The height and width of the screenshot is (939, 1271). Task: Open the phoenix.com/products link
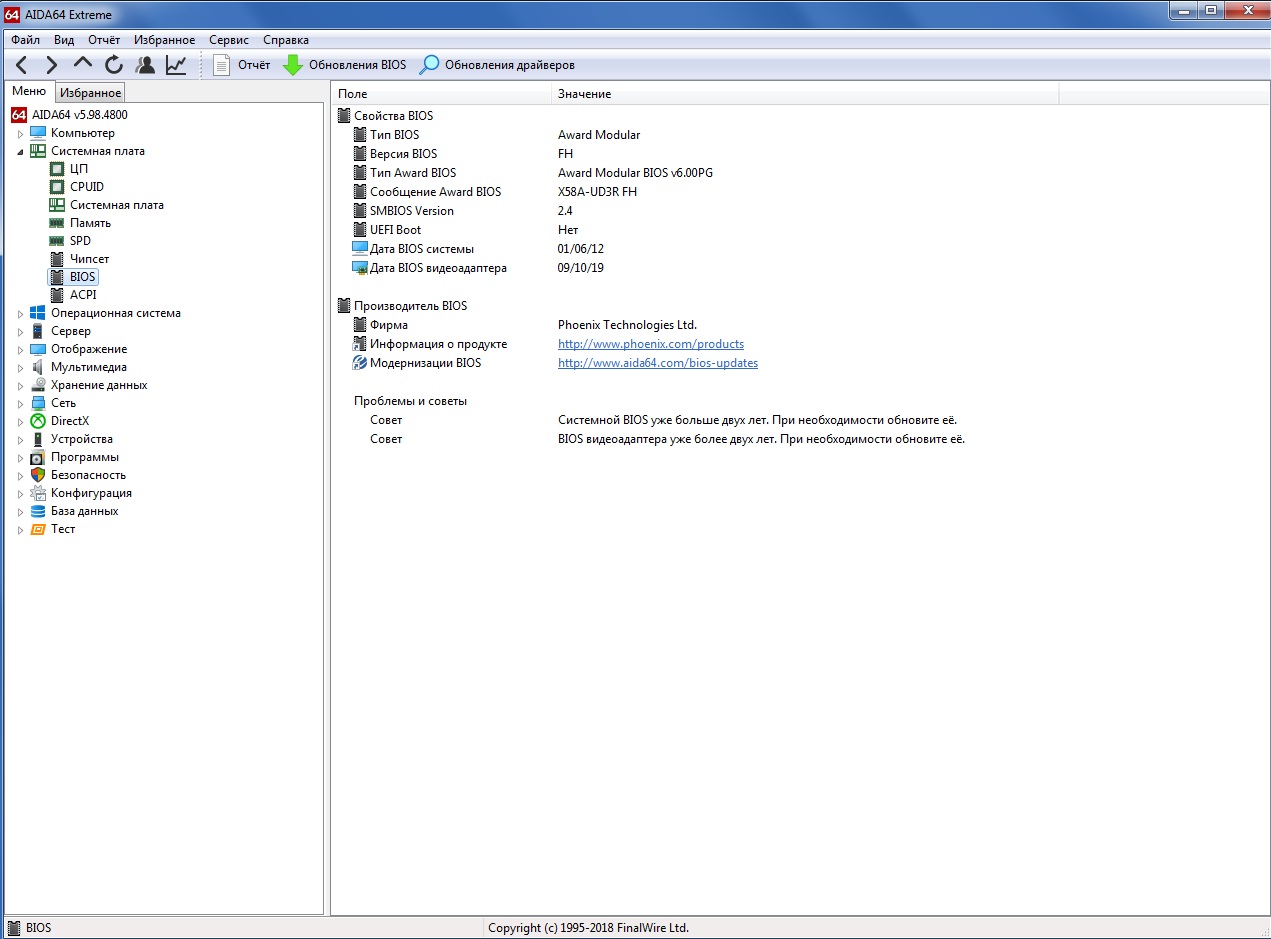point(650,344)
